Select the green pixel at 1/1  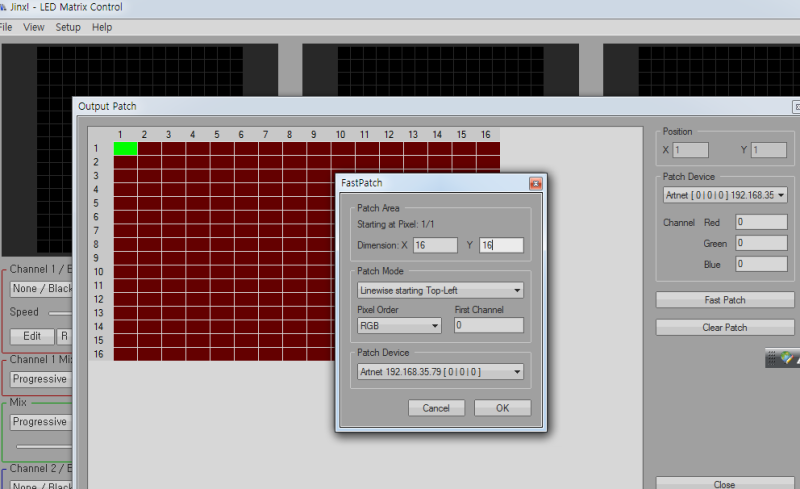click(x=126, y=149)
